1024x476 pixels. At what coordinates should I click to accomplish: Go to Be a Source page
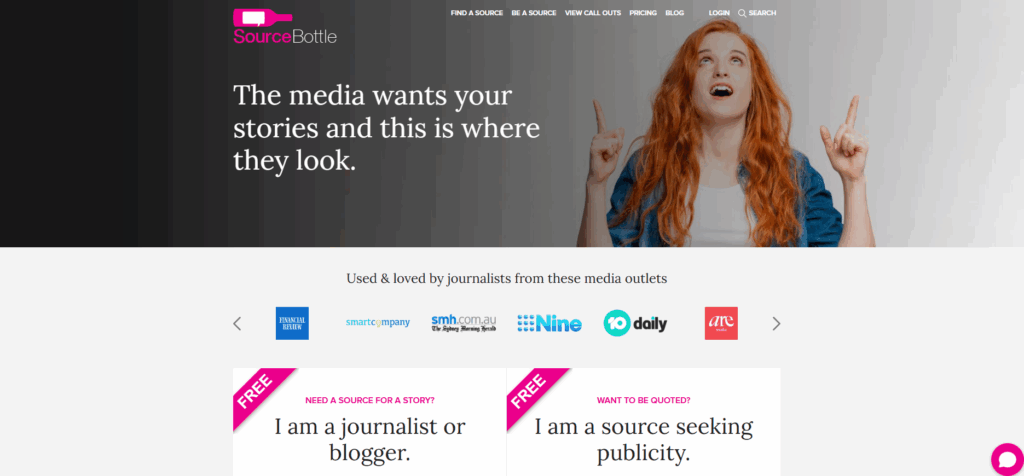tap(534, 13)
